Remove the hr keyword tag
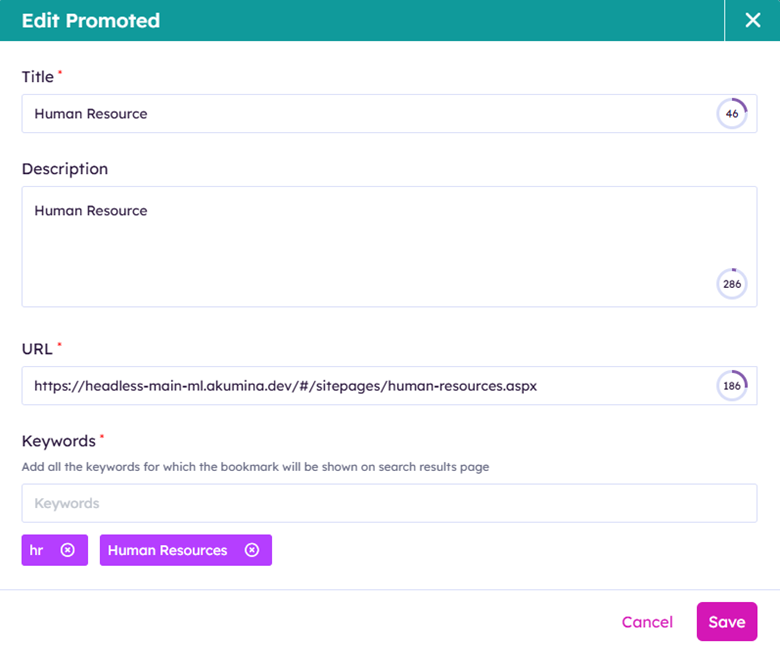The width and height of the screenshot is (780, 649). [x=68, y=550]
